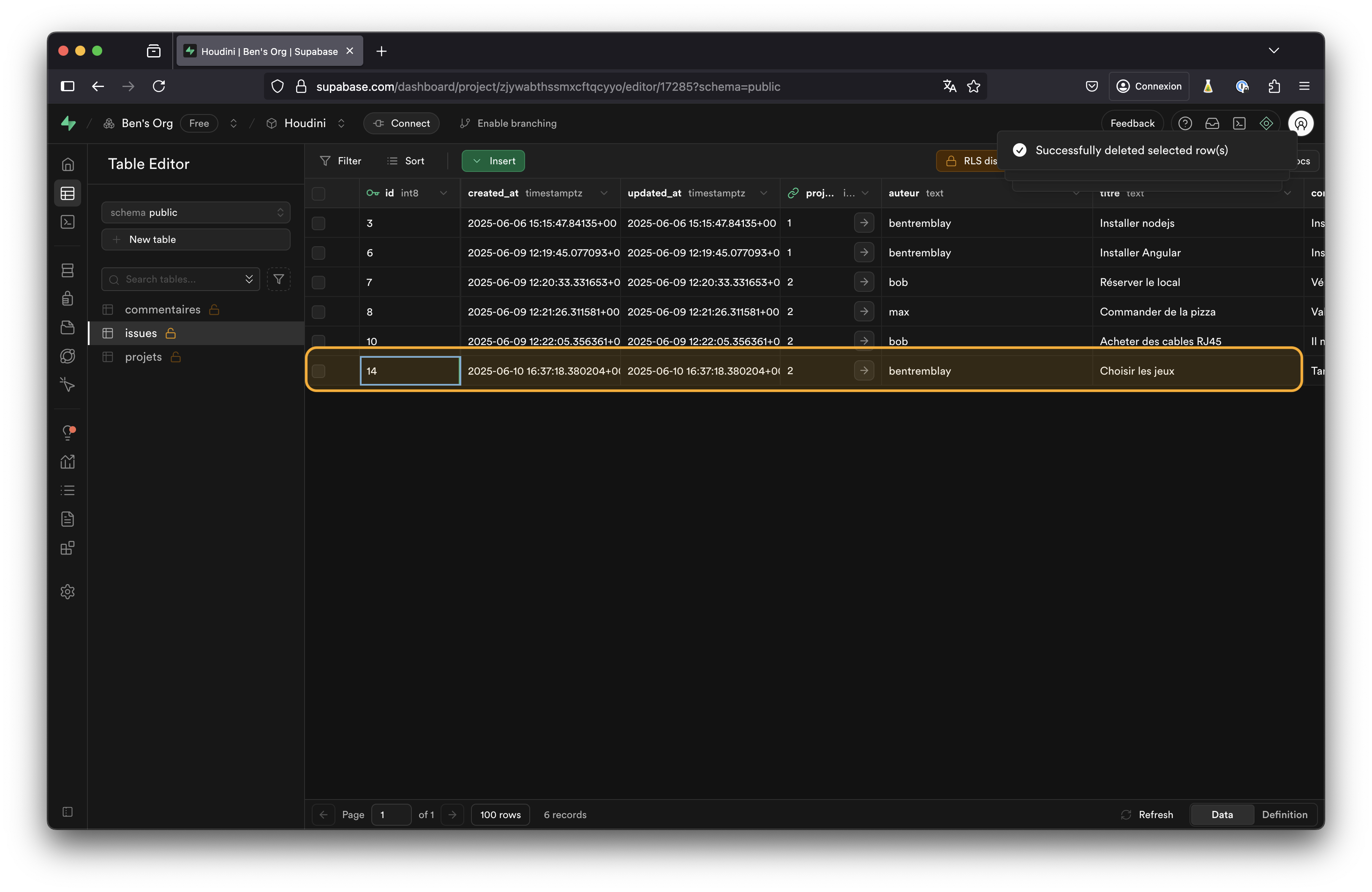Click the 'Installer Angular' titre cell
Image resolution: width=1372 pixels, height=892 pixels.
[x=1197, y=253]
